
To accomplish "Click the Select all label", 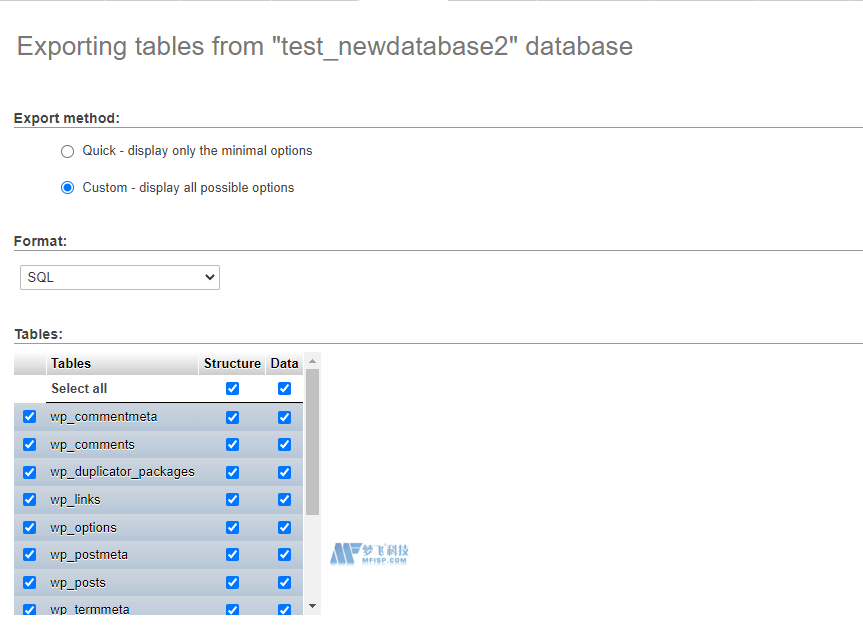I will point(79,389).
